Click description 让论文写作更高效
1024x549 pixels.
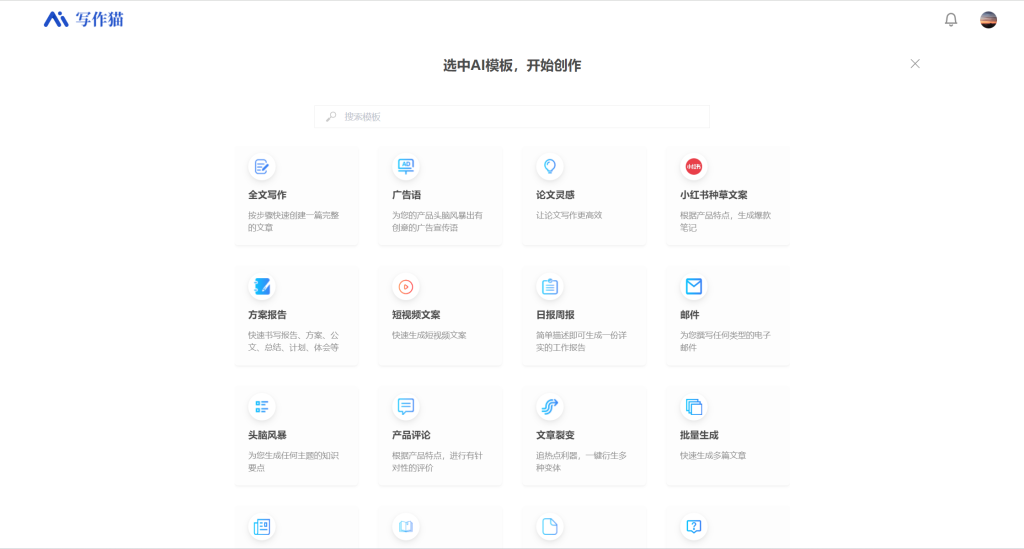569,215
